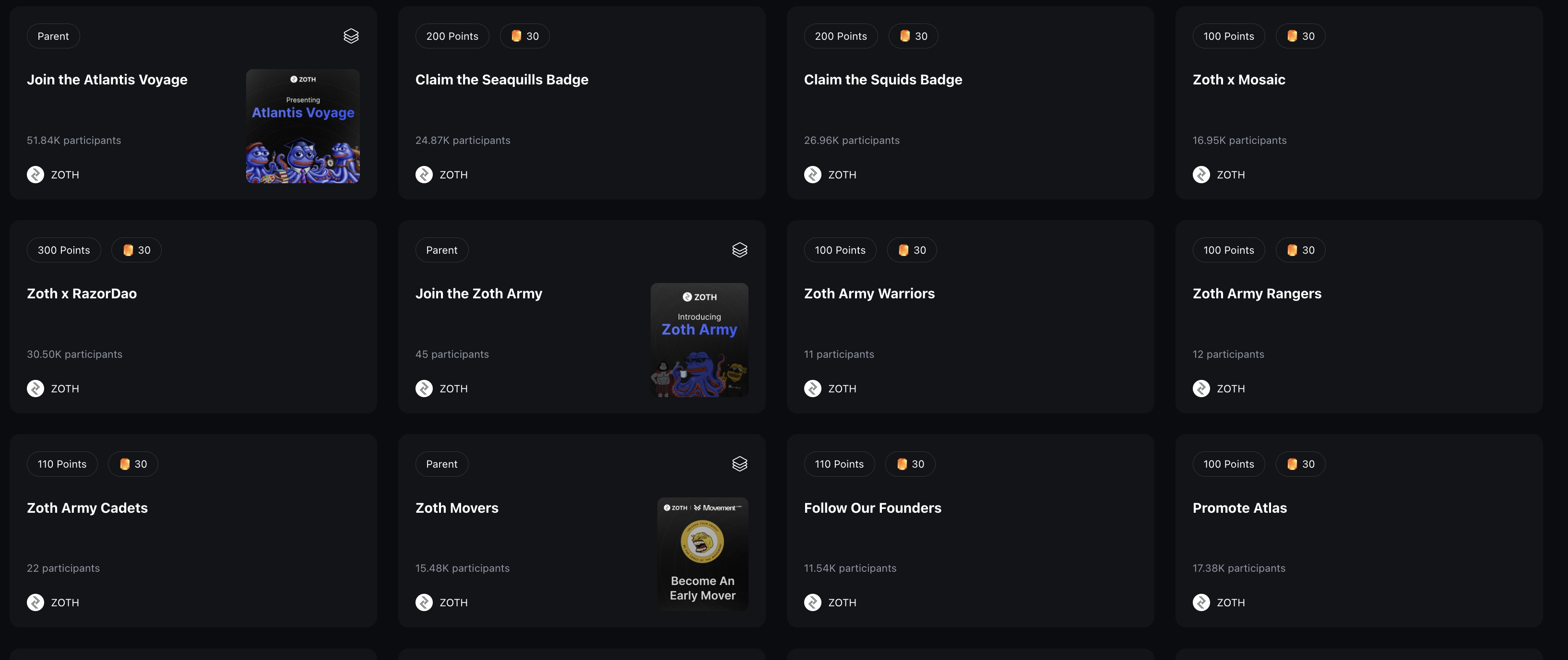Click the ZOTH logo under Follow Our Founders

pos(813,602)
